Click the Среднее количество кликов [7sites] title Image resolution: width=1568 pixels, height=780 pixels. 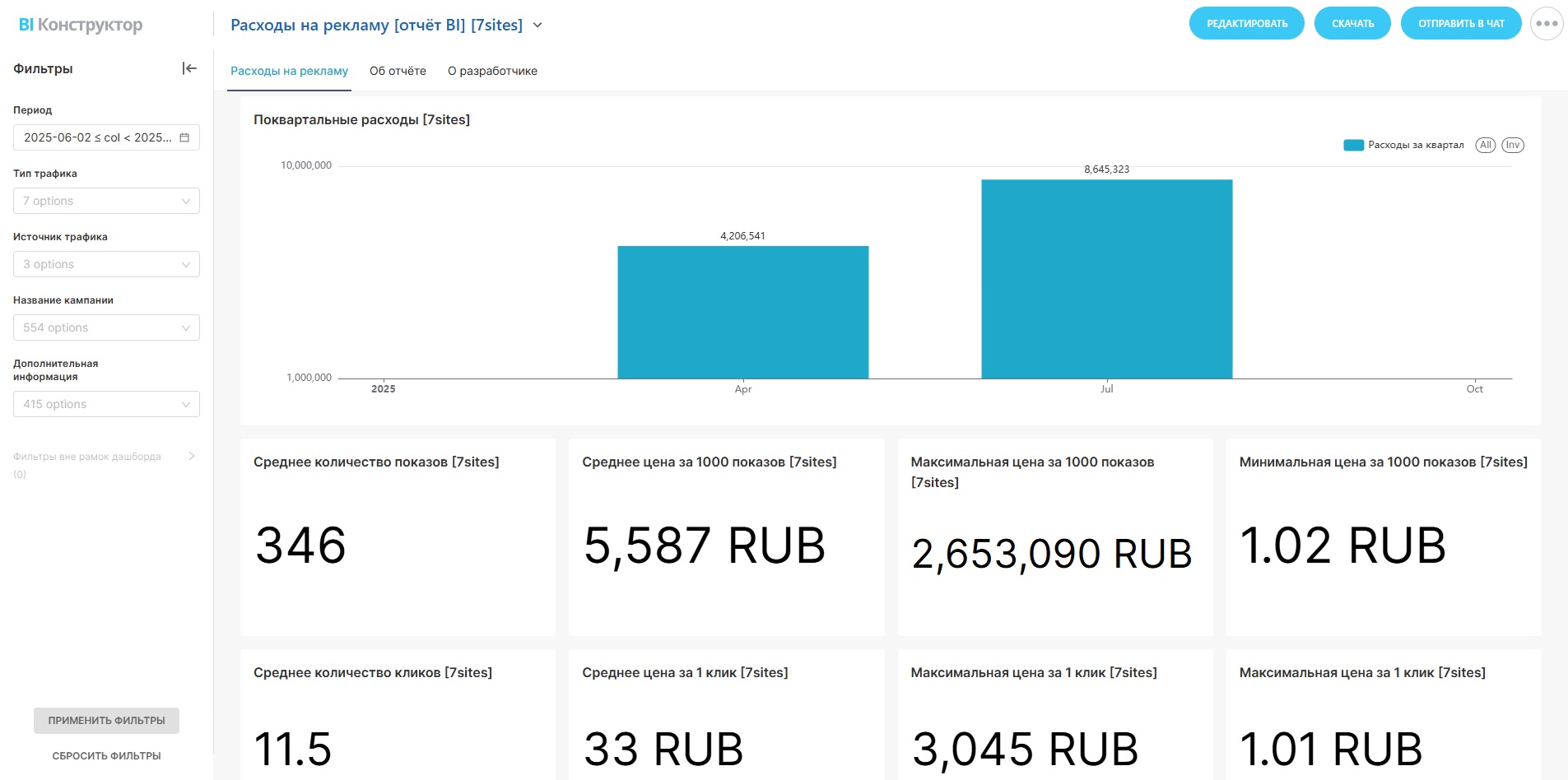point(373,673)
